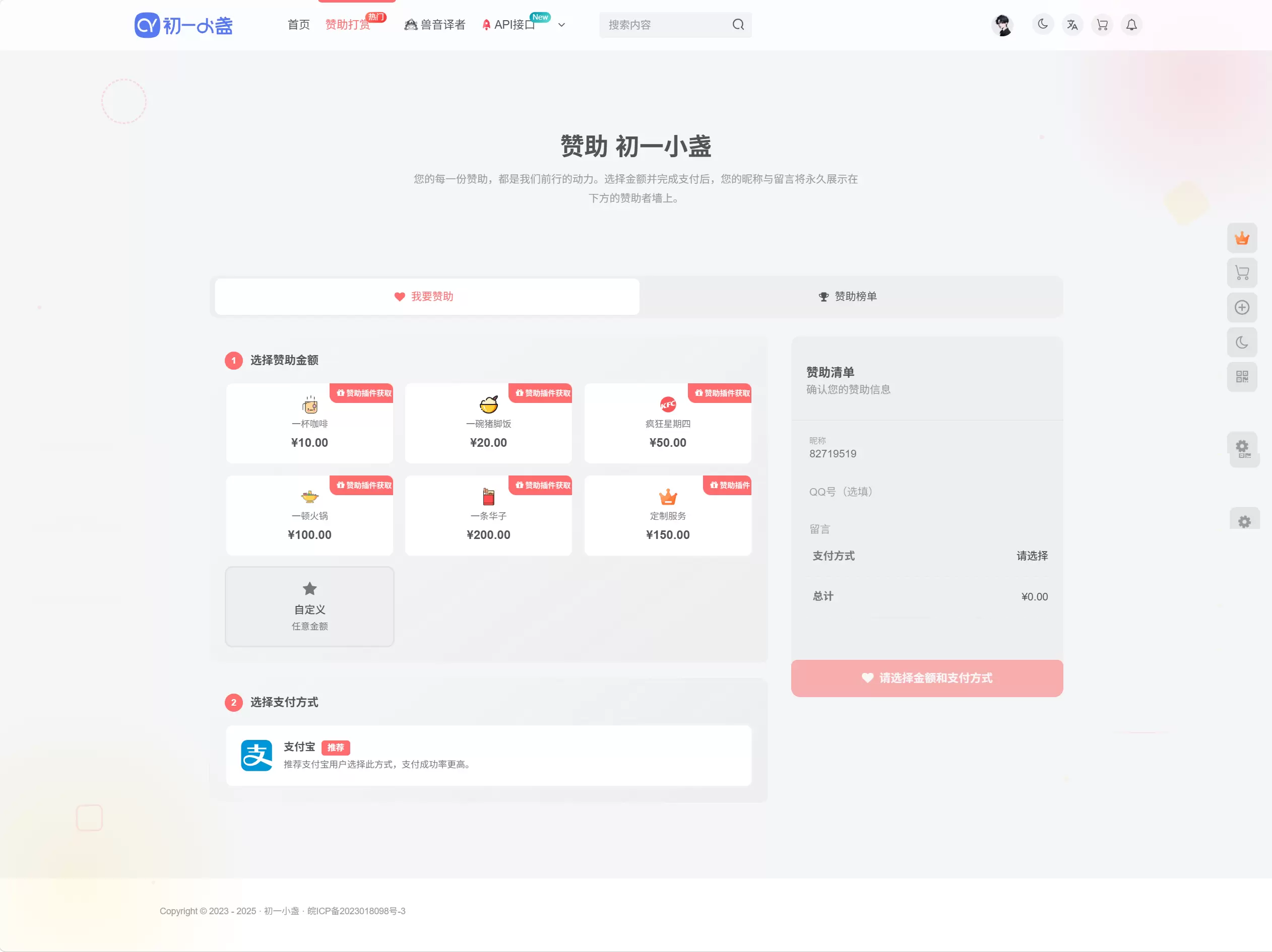Click the search magnifier icon
1272x952 pixels.
738,25
